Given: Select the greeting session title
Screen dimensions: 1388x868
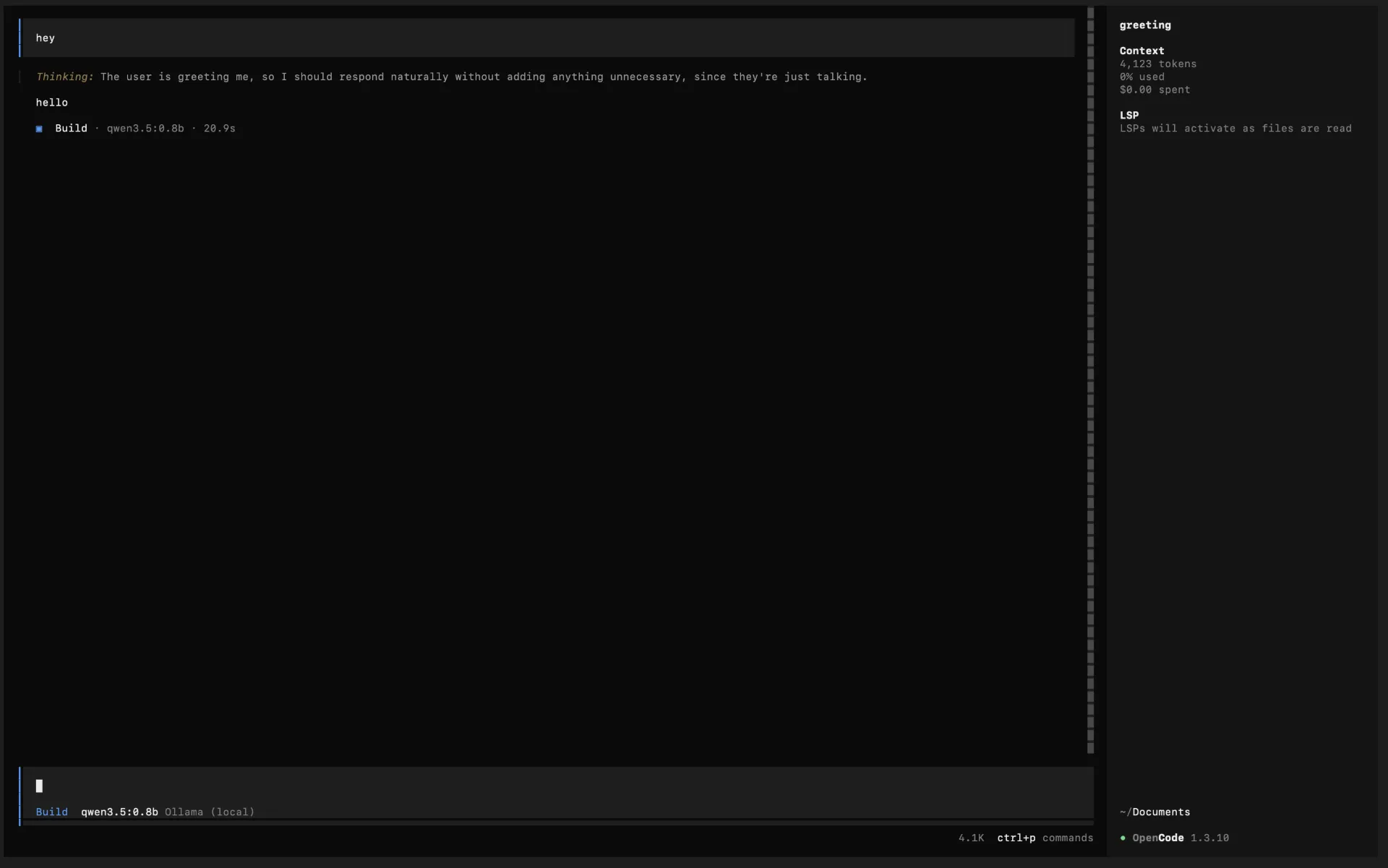Looking at the screenshot, I should [x=1145, y=25].
